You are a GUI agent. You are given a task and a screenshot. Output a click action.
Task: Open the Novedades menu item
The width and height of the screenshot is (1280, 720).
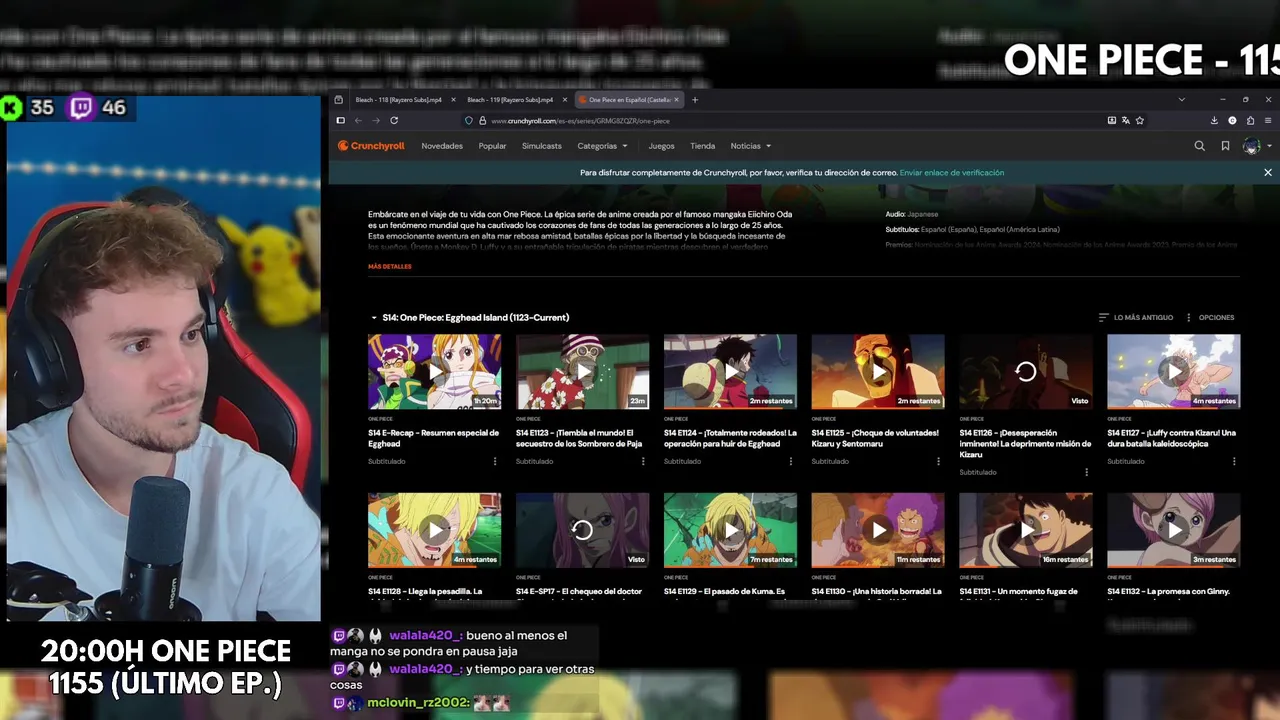[x=442, y=146]
